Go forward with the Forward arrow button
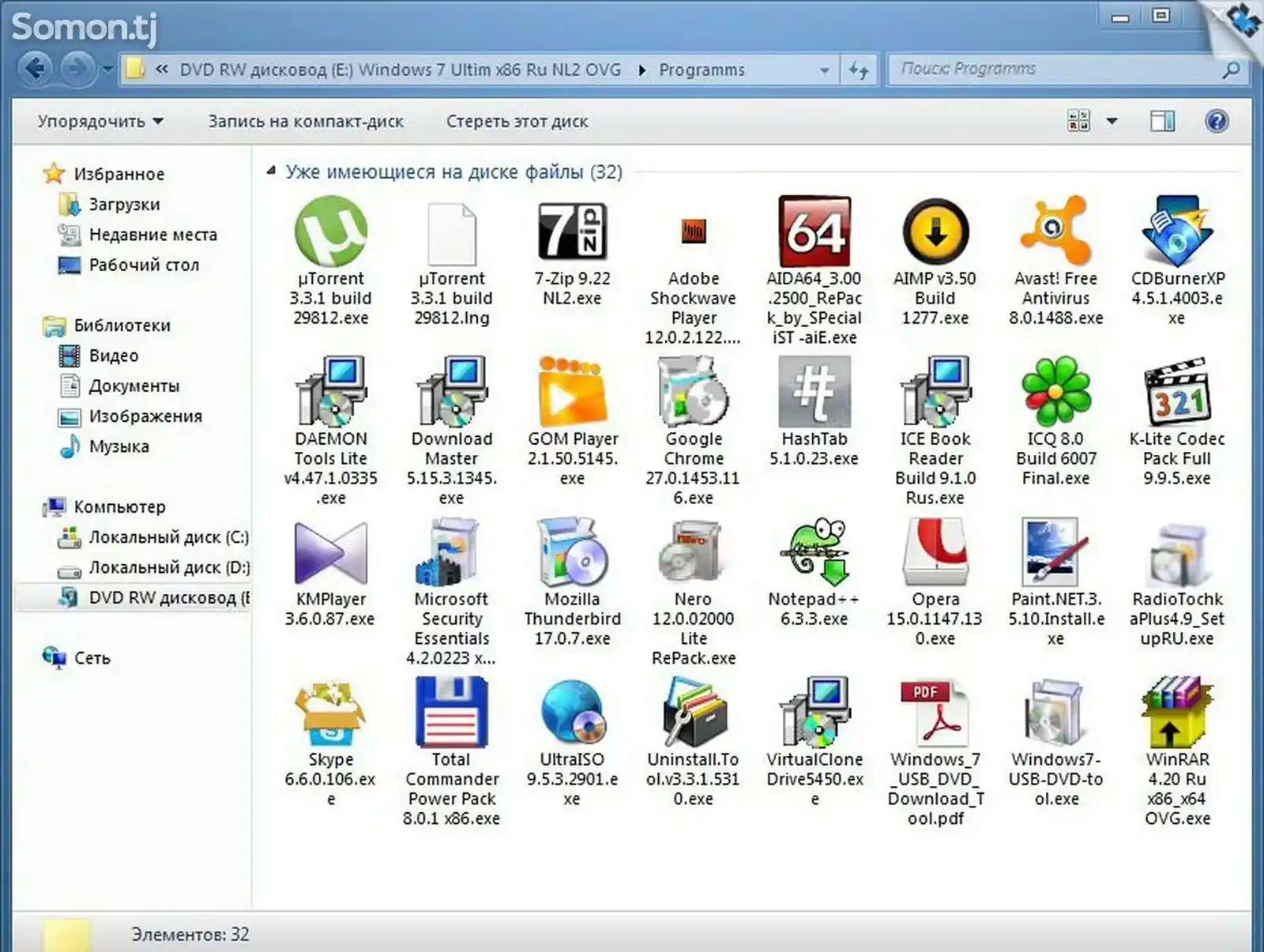Viewport: 1264px width, 952px height. [77, 69]
